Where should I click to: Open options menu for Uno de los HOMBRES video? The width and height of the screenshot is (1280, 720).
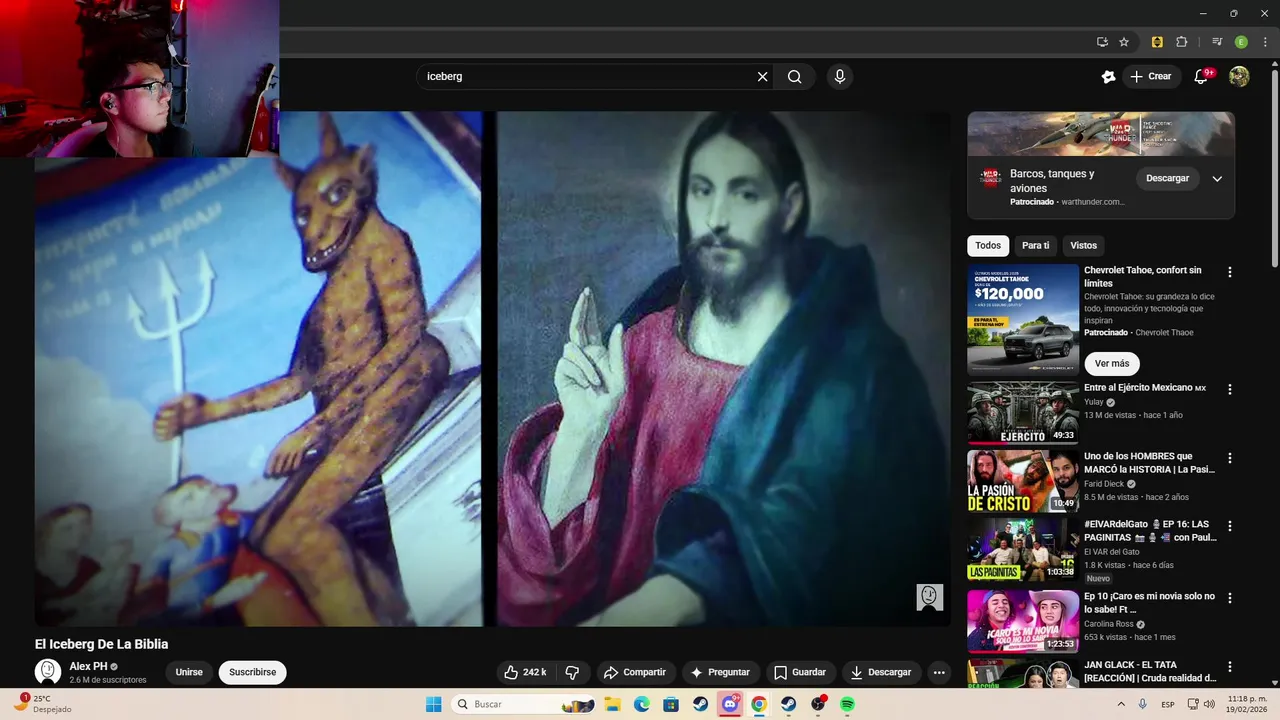tap(1230, 458)
